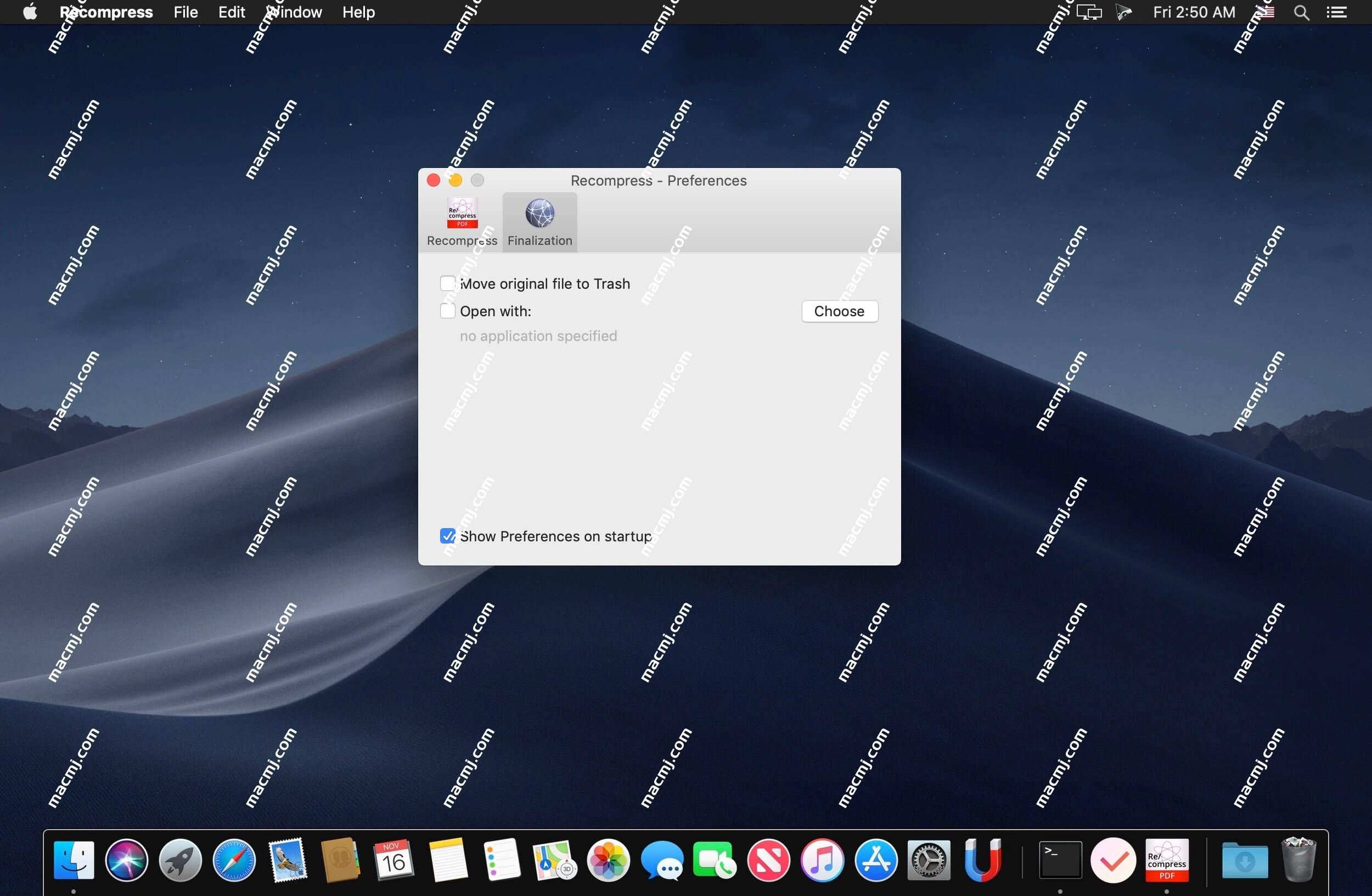Viewport: 1372px width, 896px height.
Task: Switch to the Recompress preferences tab
Action: click(462, 222)
